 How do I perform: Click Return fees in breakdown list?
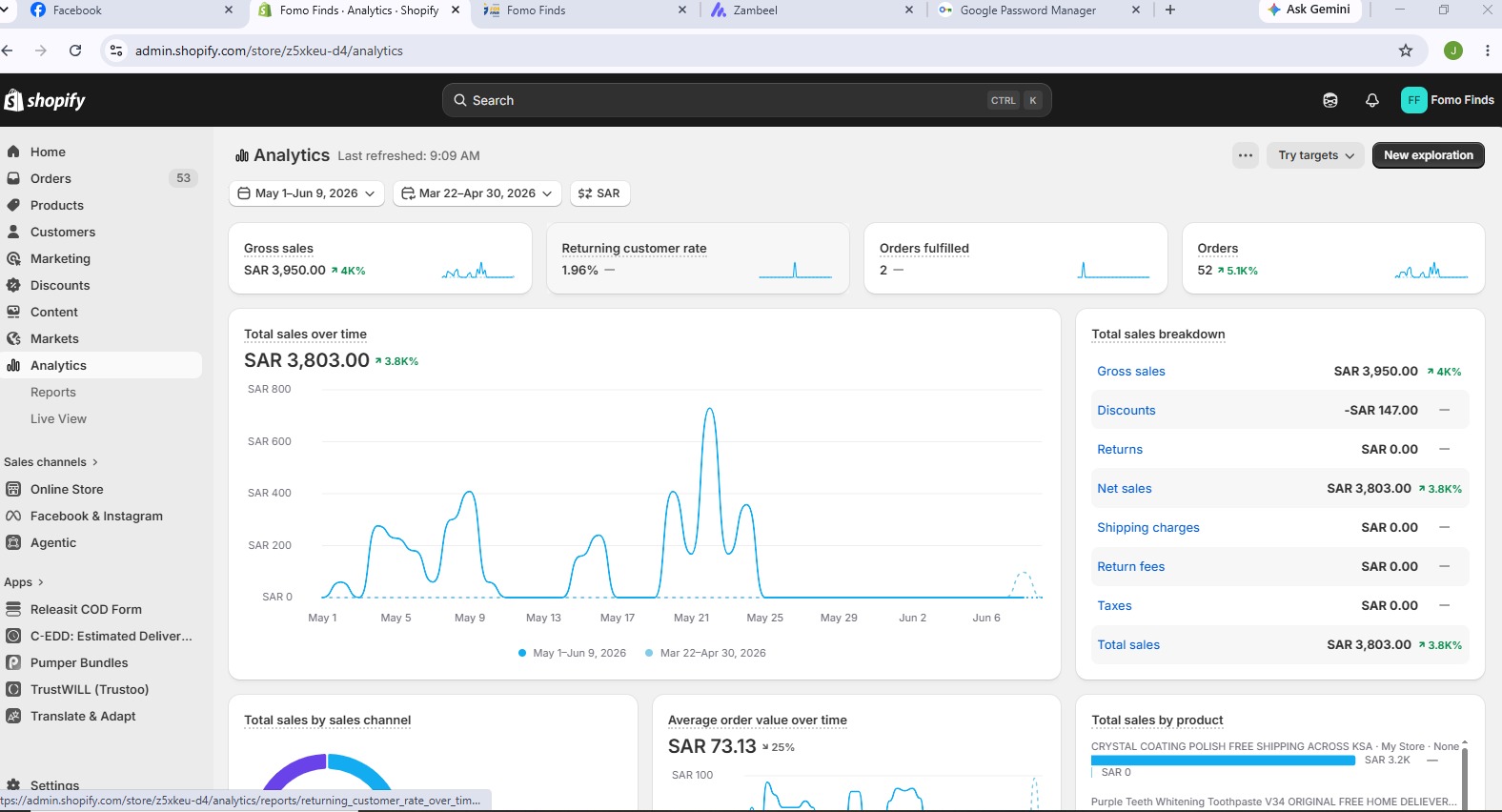click(1131, 567)
